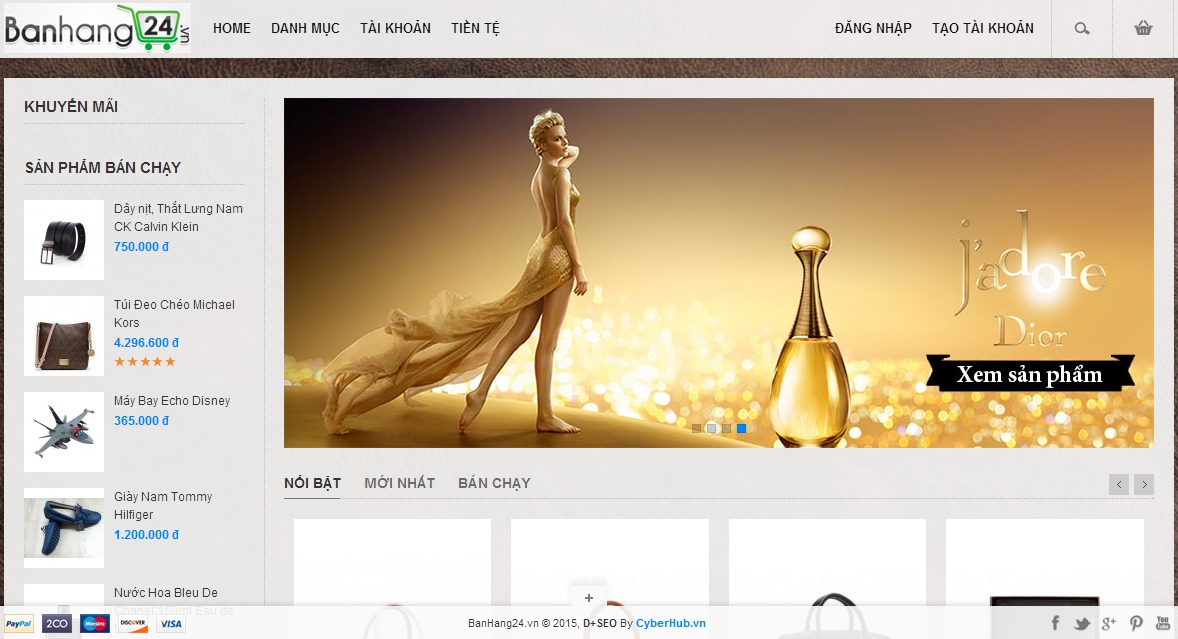The image size is (1178, 639).
Task: Click the 4.296.600 đ price
Action: (146, 342)
